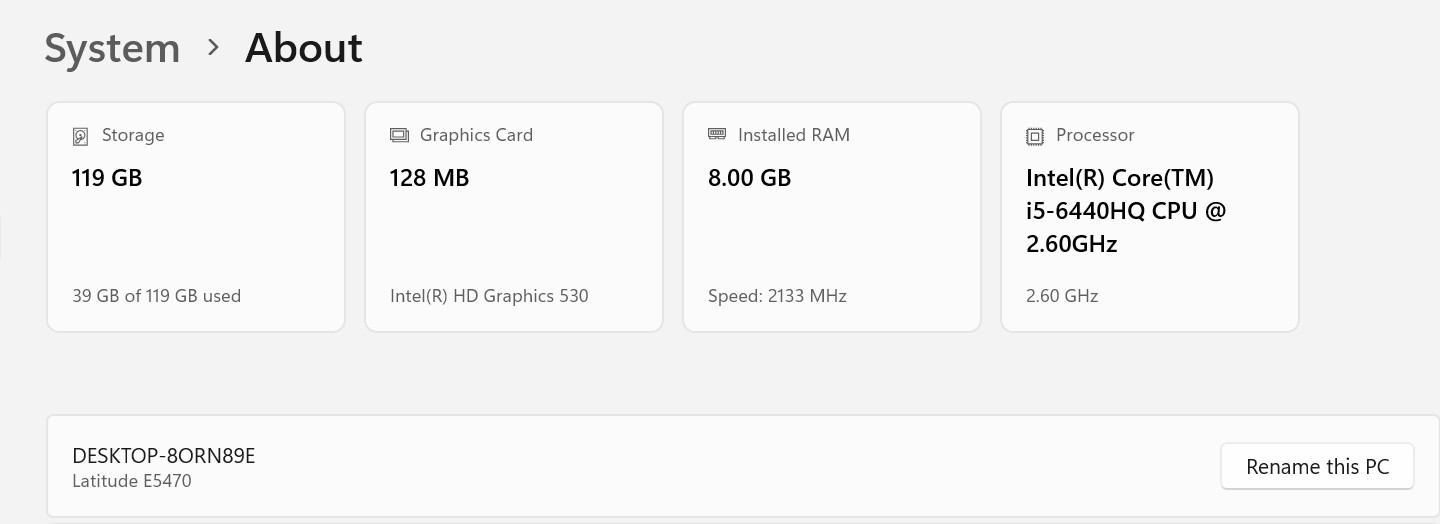Screen dimensions: 1440x524
Task: Click the Intel(R) HD Graphics 530 label
Action: coord(489,296)
